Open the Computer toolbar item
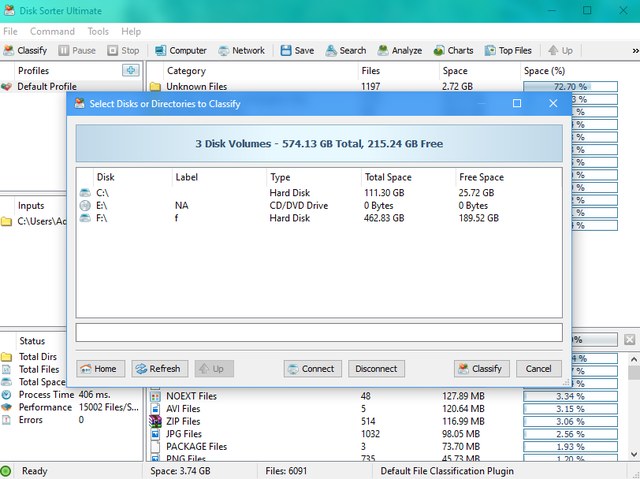The height and width of the screenshot is (479, 640). coord(180,50)
